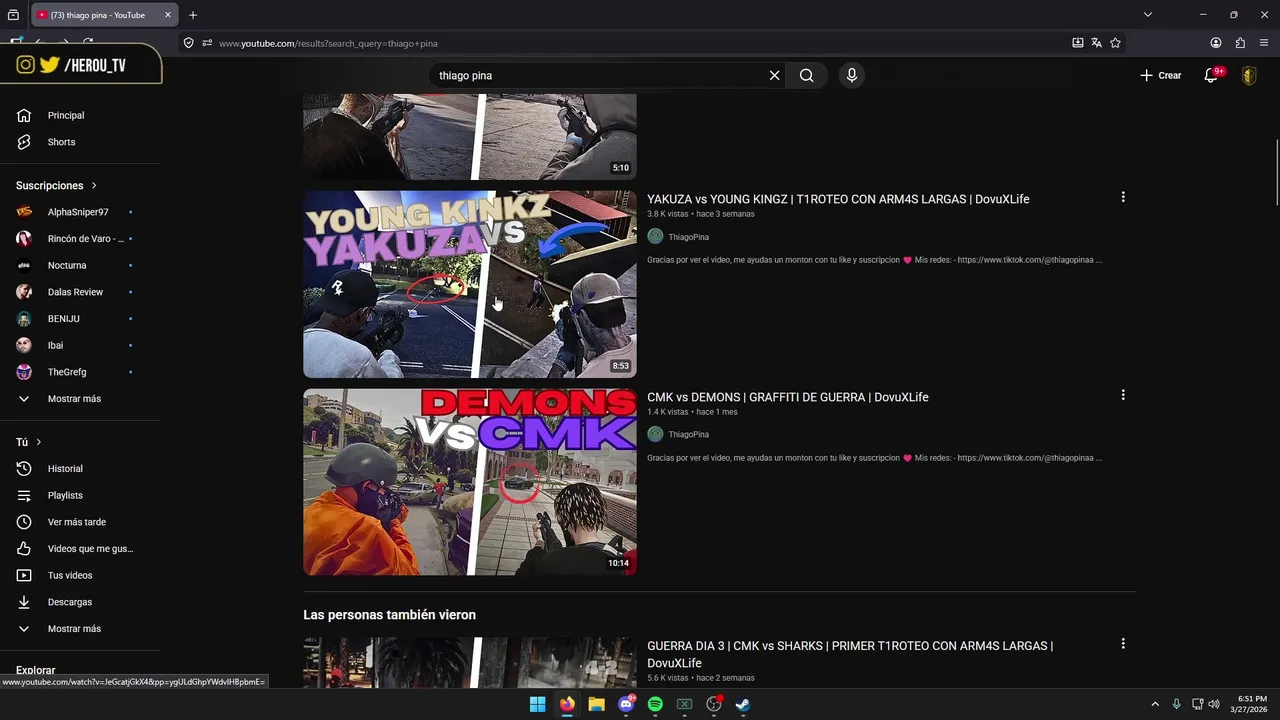Close the thiago pina YouTube tab
Image resolution: width=1280 pixels, height=720 pixels.
[x=168, y=15]
